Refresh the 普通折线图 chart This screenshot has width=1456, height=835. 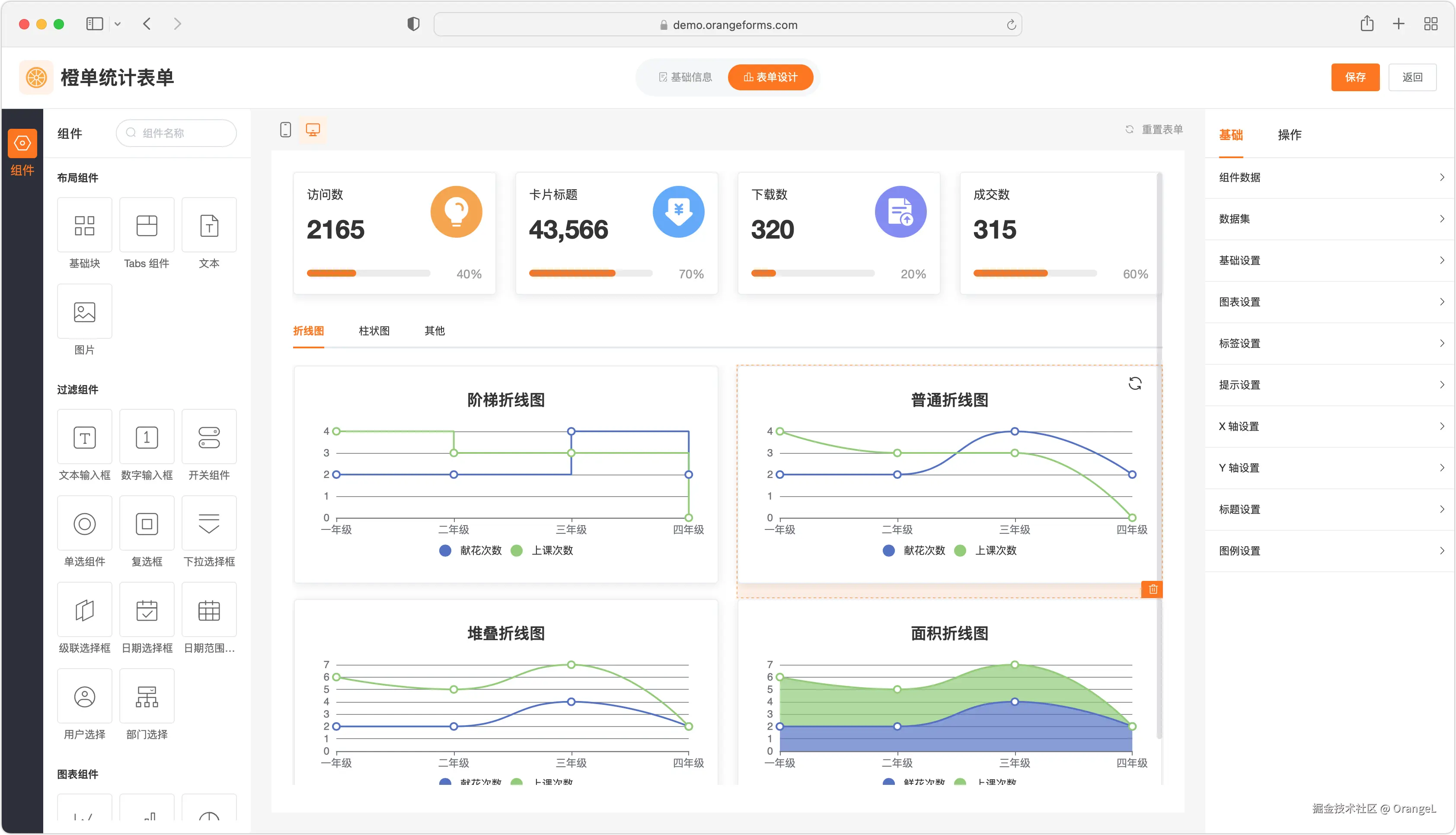tap(1135, 384)
